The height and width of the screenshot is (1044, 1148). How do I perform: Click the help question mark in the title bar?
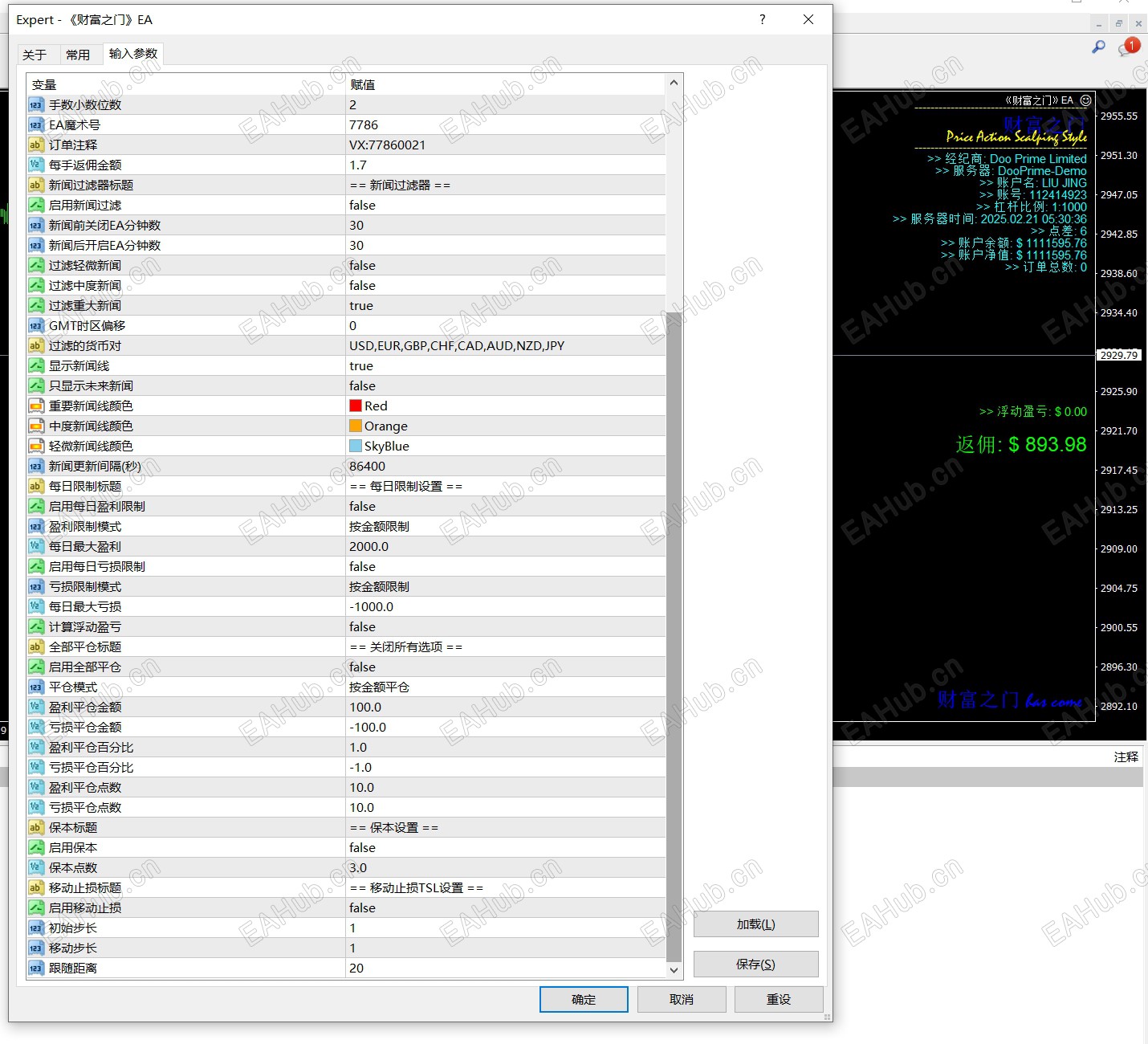coord(763,19)
